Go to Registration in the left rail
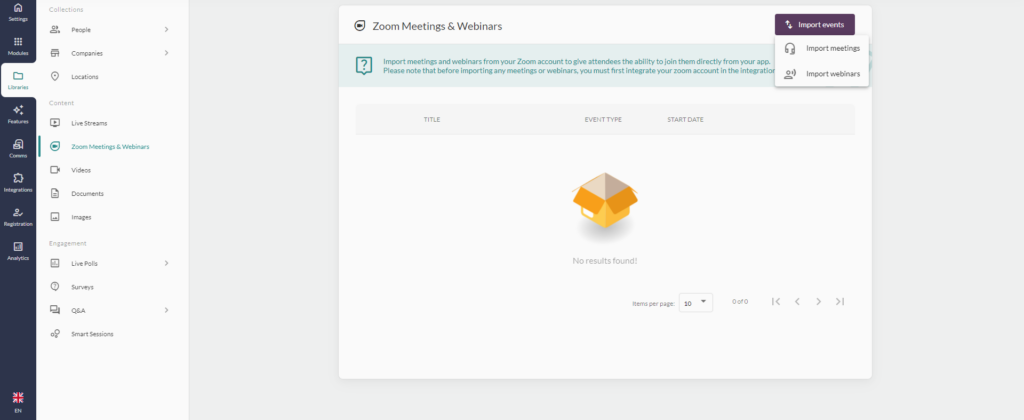 [x=18, y=216]
